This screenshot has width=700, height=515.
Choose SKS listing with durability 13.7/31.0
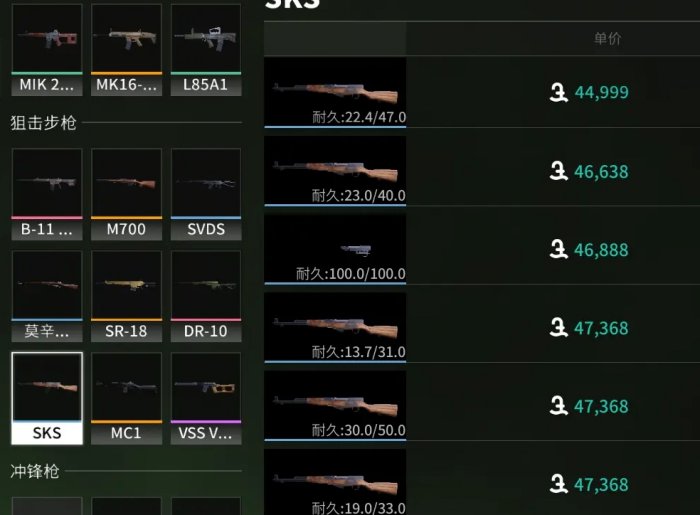click(x=482, y=328)
